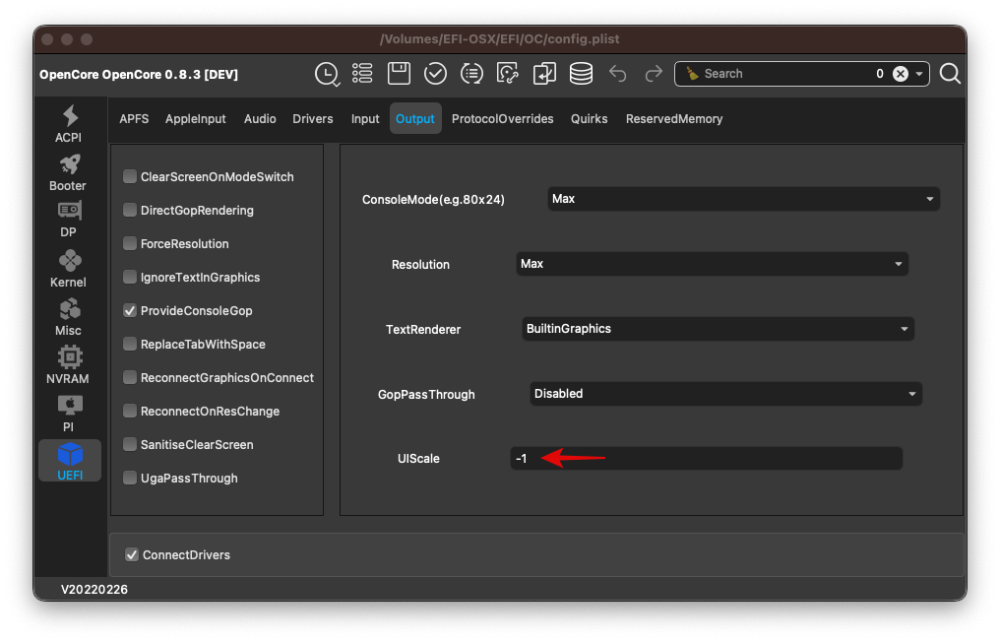This screenshot has height=642, width=1000.
Task: Switch to the Input tab
Action: 365,119
